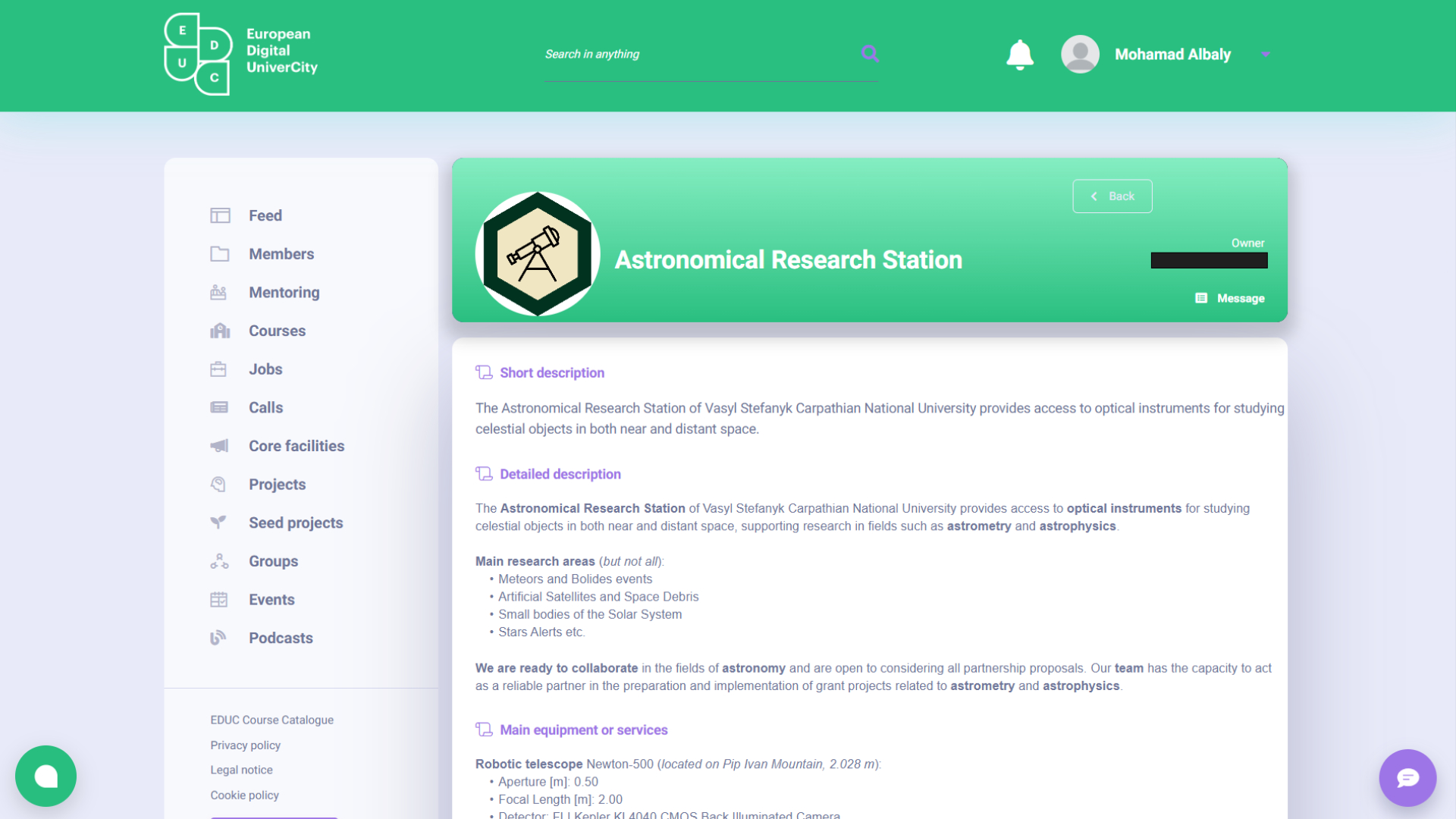The image size is (1456, 819).
Task: Click the Podcasts sidebar icon
Action: click(x=218, y=638)
